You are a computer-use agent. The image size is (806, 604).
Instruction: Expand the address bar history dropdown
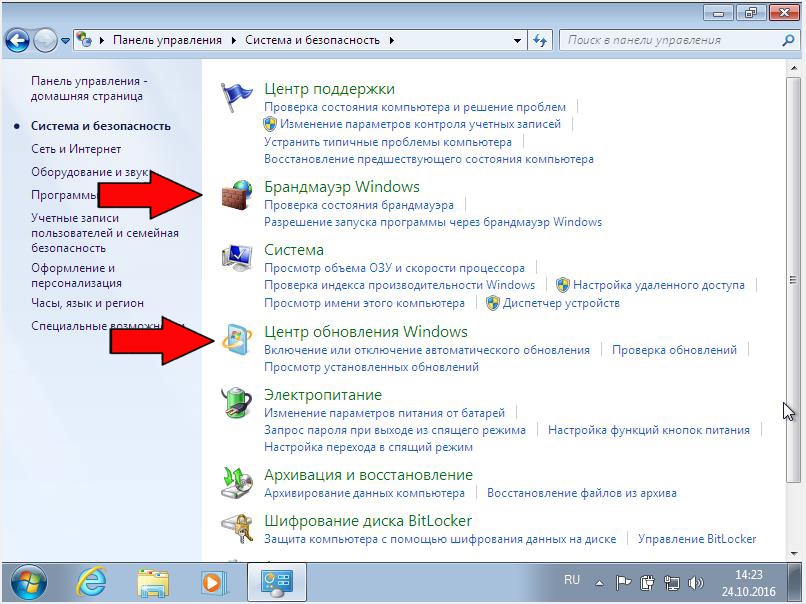coord(517,41)
